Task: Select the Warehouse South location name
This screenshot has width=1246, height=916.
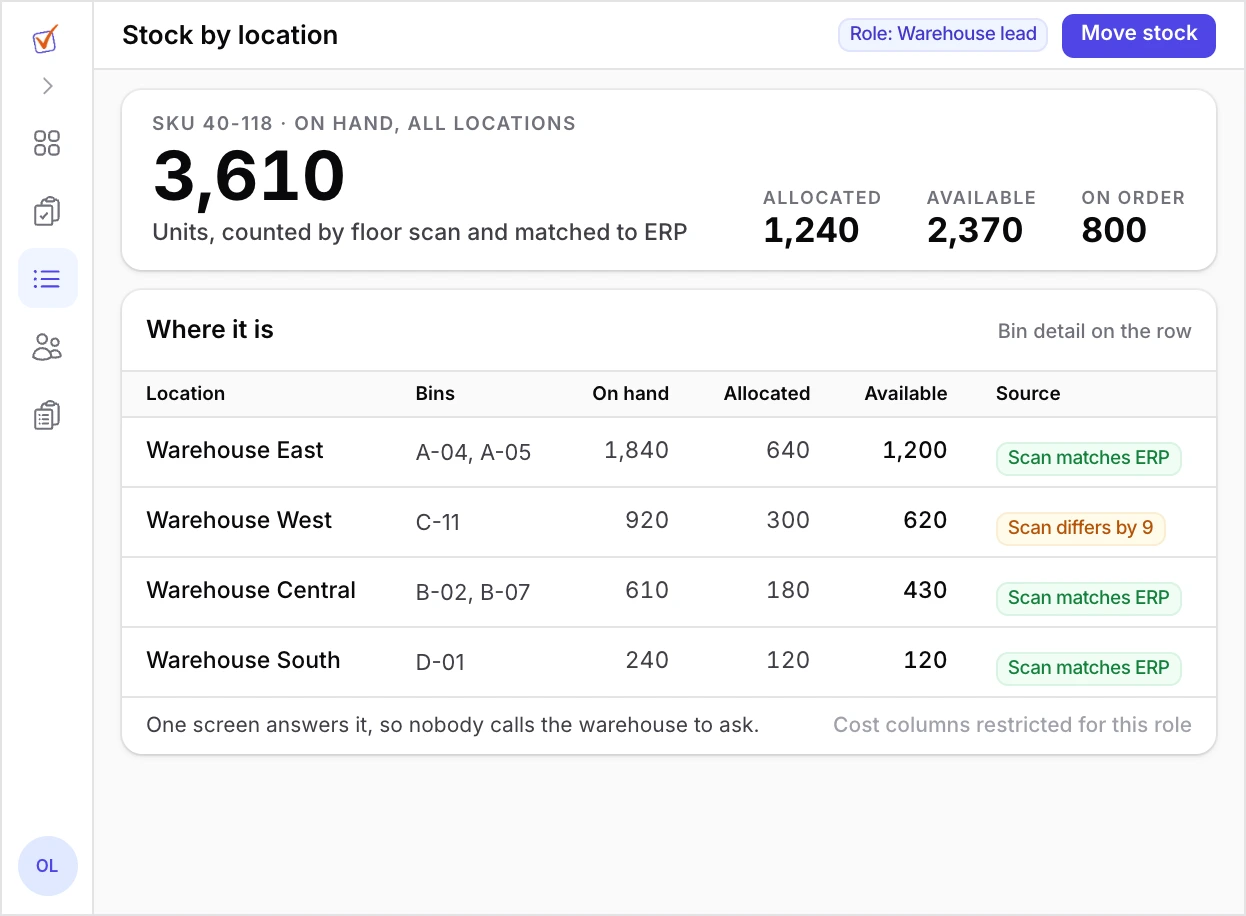Action: point(243,660)
